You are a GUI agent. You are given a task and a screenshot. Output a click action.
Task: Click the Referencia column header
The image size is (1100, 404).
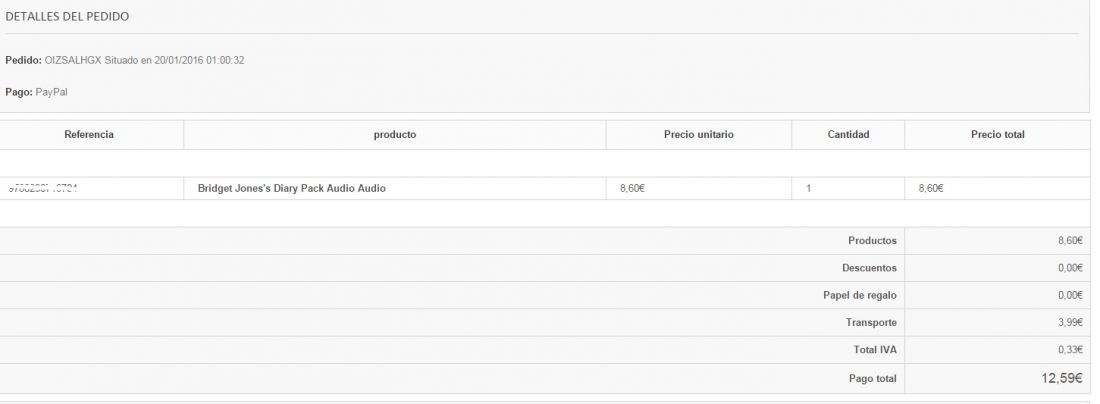click(89, 135)
